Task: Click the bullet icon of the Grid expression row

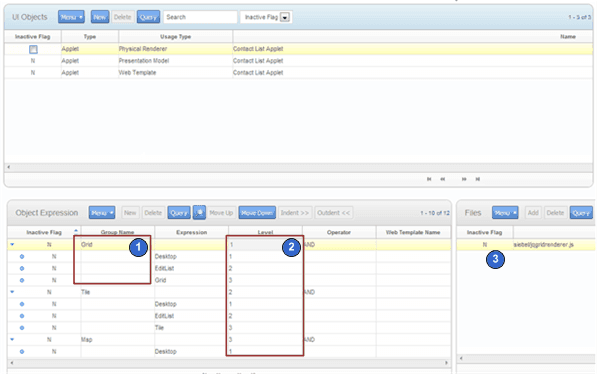Action: click(22, 280)
